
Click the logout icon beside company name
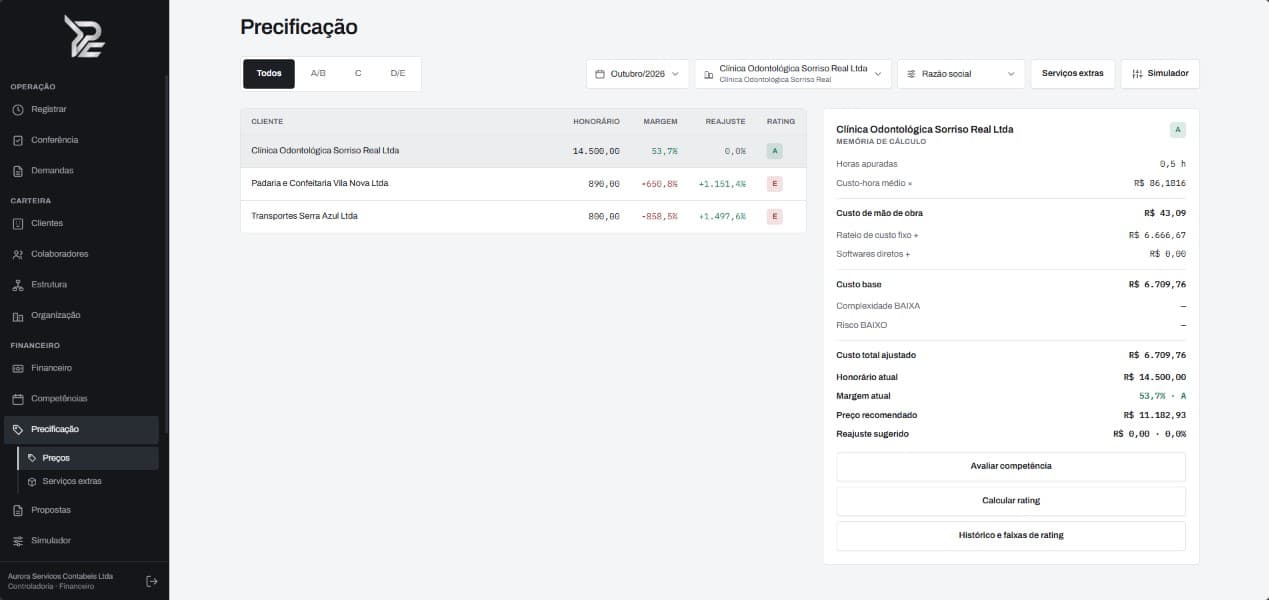pos(151,581)
